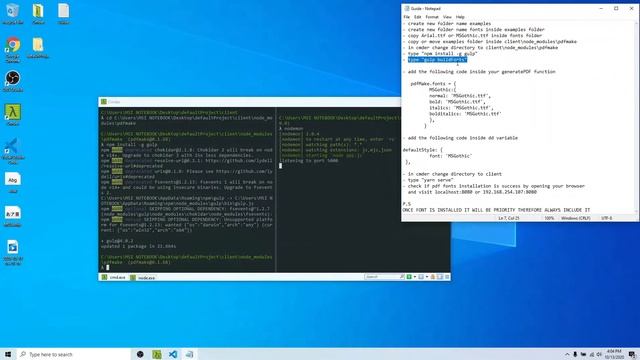Viewport: 640px width, 360px height.
Task: Click the Cmder title bar icon
Action: coord(104,102)
